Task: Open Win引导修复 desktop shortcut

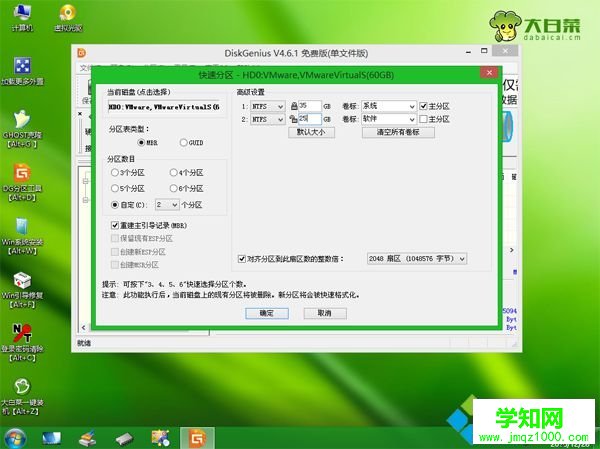Action: [x=22, y=289]
